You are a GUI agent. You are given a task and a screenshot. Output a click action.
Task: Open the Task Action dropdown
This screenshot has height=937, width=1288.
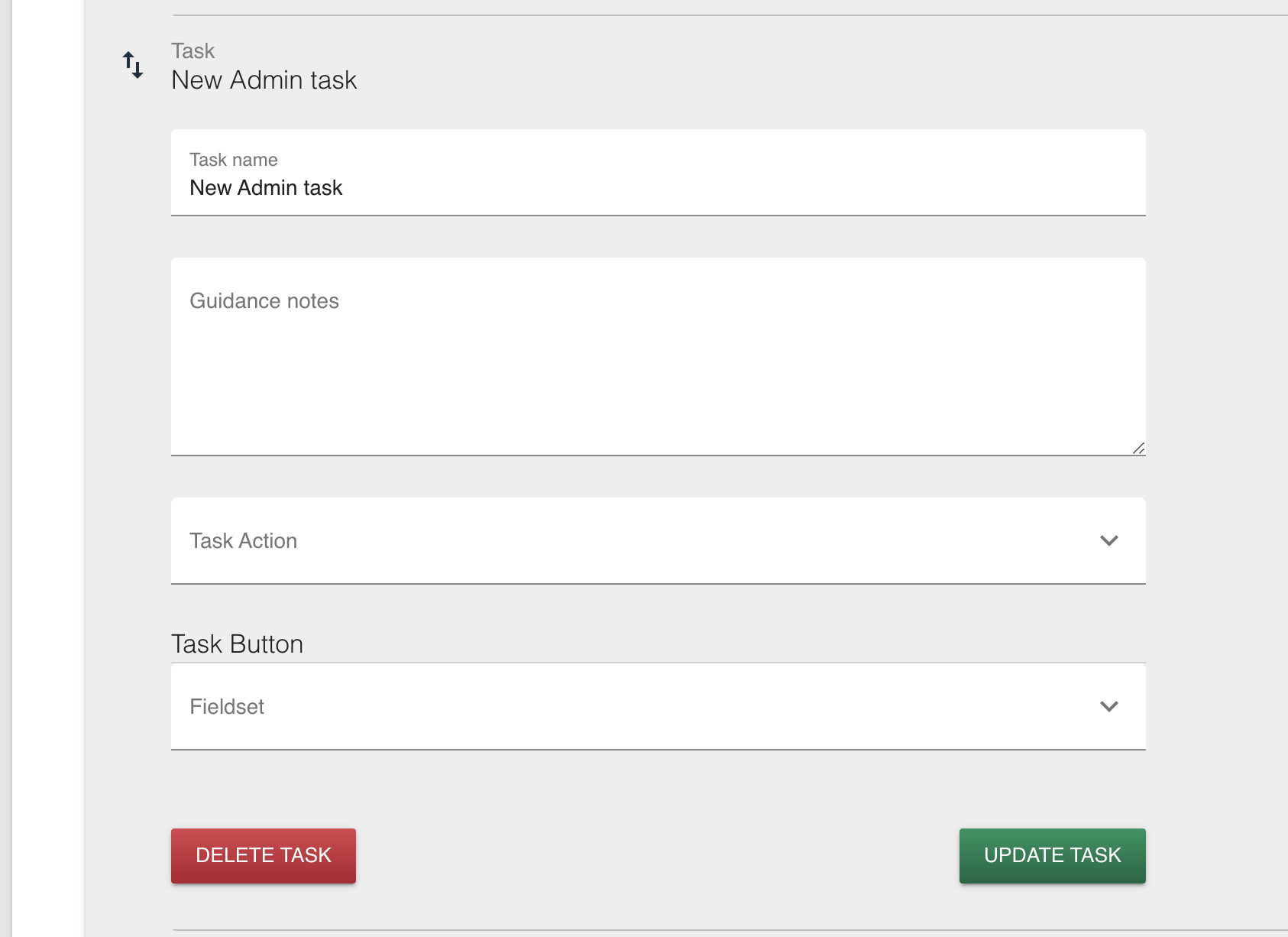tap(658, 541)
